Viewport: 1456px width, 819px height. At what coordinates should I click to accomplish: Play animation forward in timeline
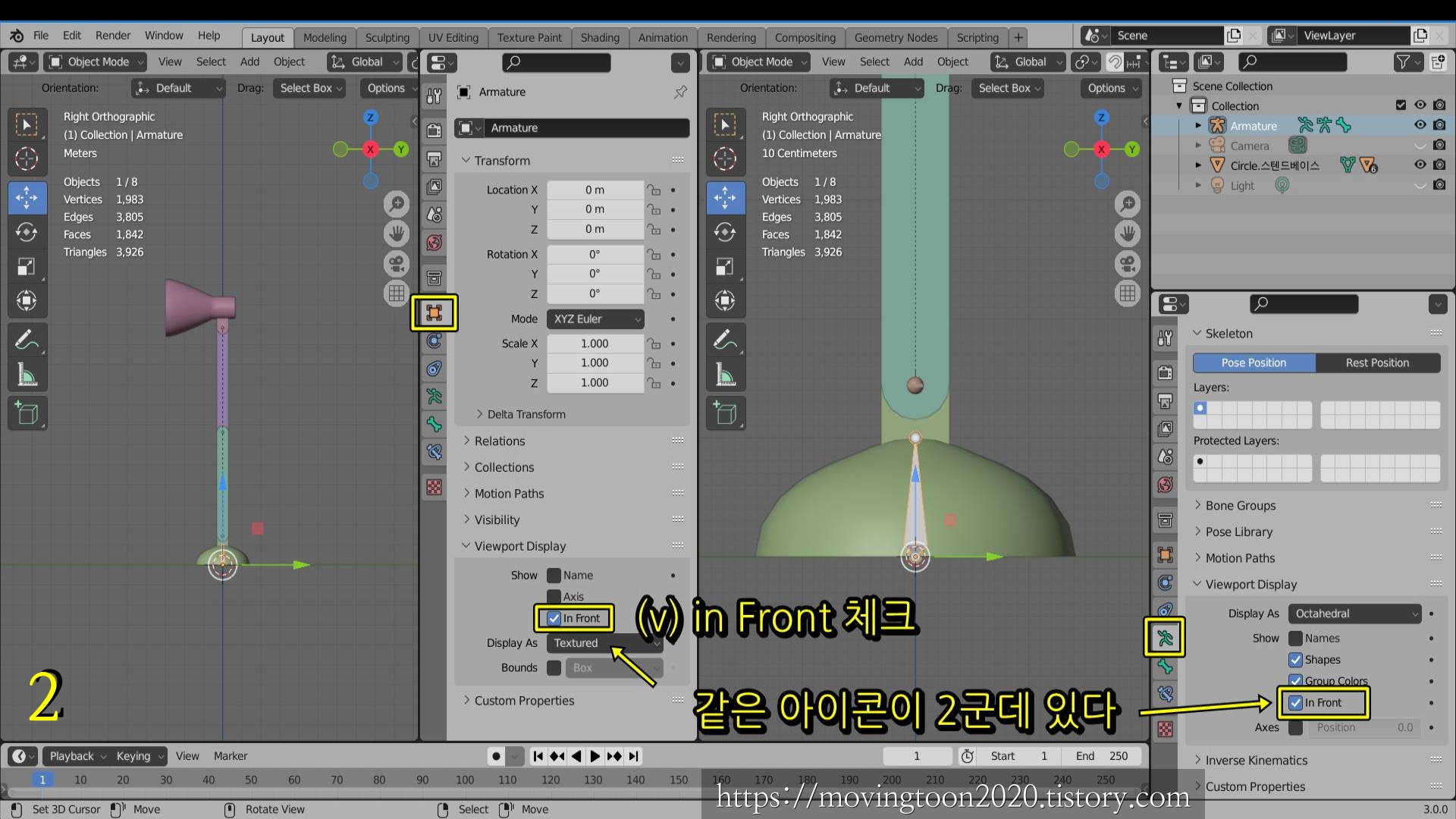tap(595, 756)
